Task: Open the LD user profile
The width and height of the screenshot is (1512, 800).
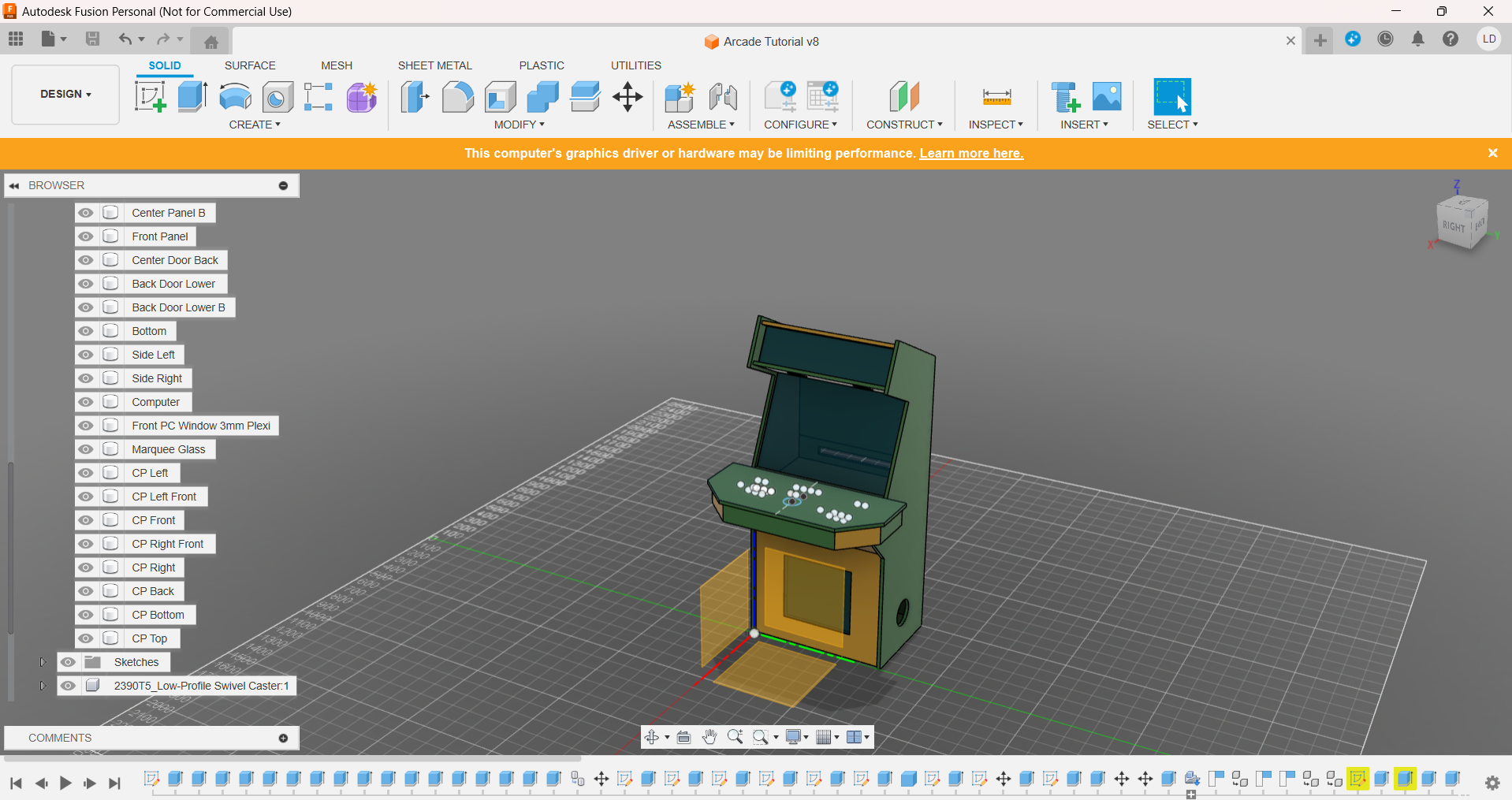Action: [1488, 39]
